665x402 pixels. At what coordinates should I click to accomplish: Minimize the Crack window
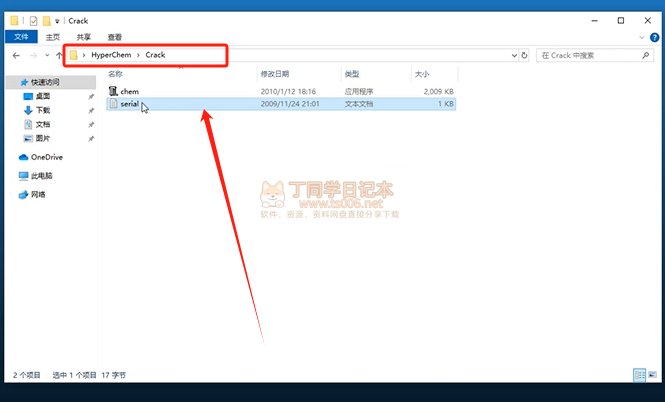pos(595,20)
